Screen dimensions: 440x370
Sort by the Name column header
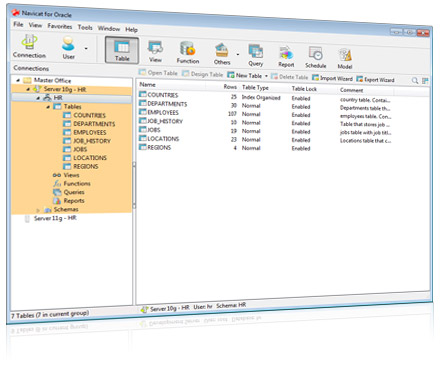(147, 85)
